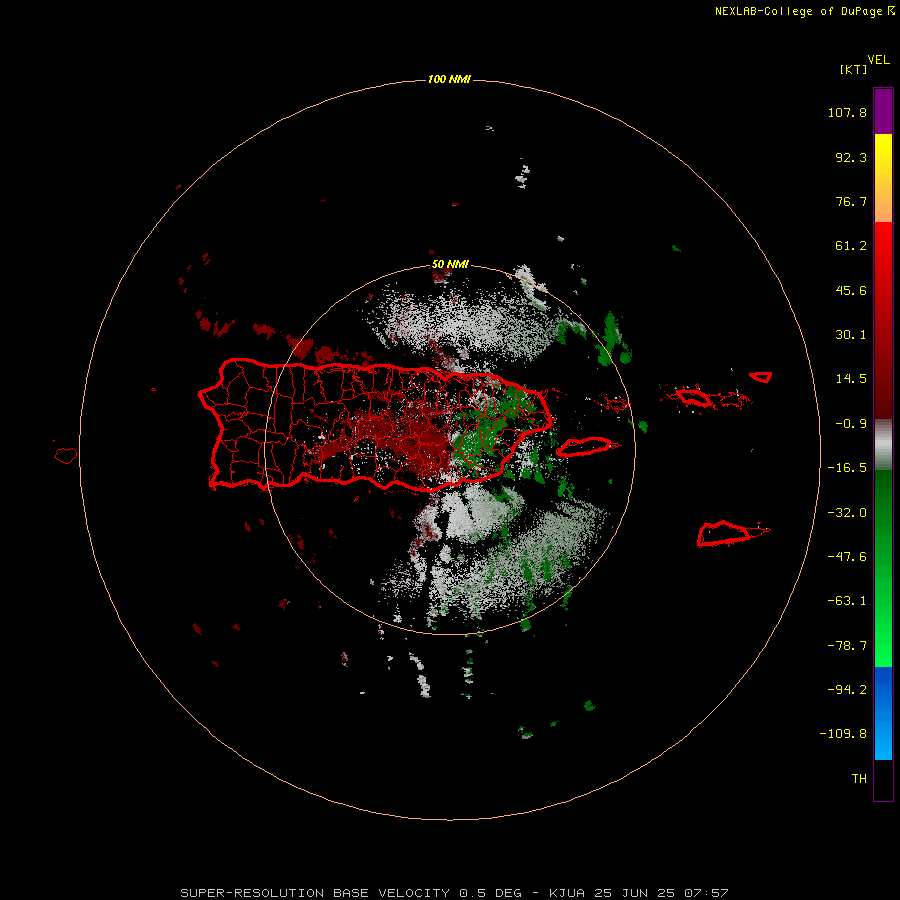Click the yellow segment of velocity color bar
Viewport: 900px width, 900px height.
click(x=883, y=178)
